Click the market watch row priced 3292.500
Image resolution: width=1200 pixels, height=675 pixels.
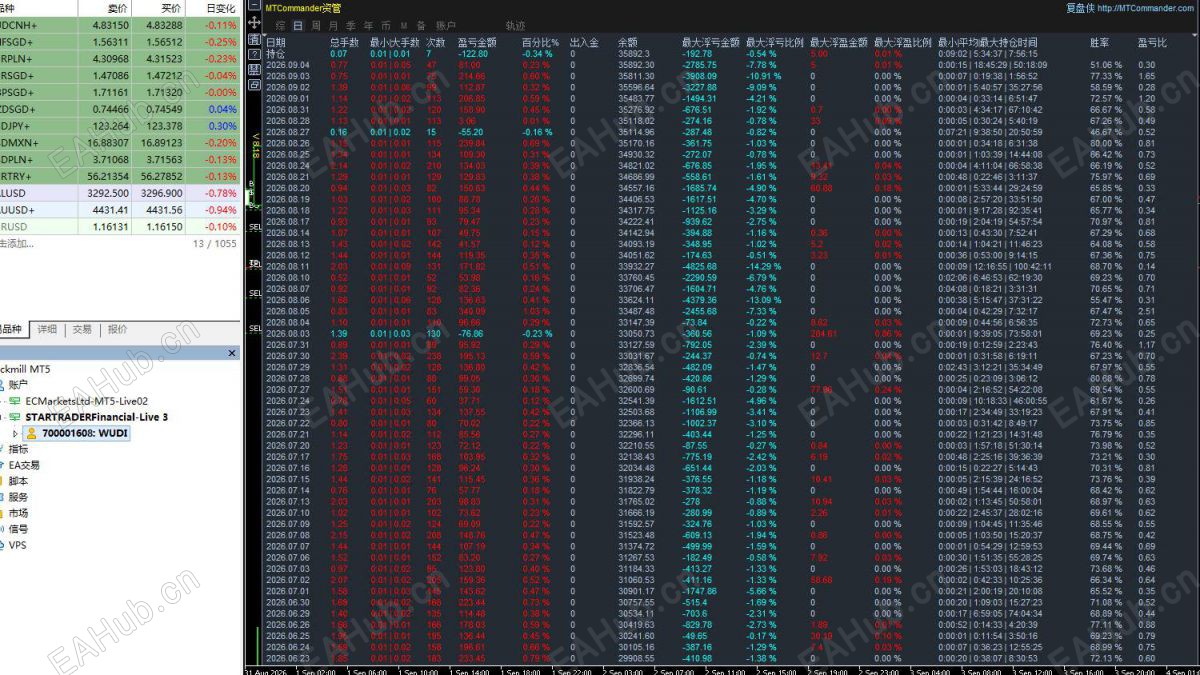pyautogui.click(x=120, y=193)
